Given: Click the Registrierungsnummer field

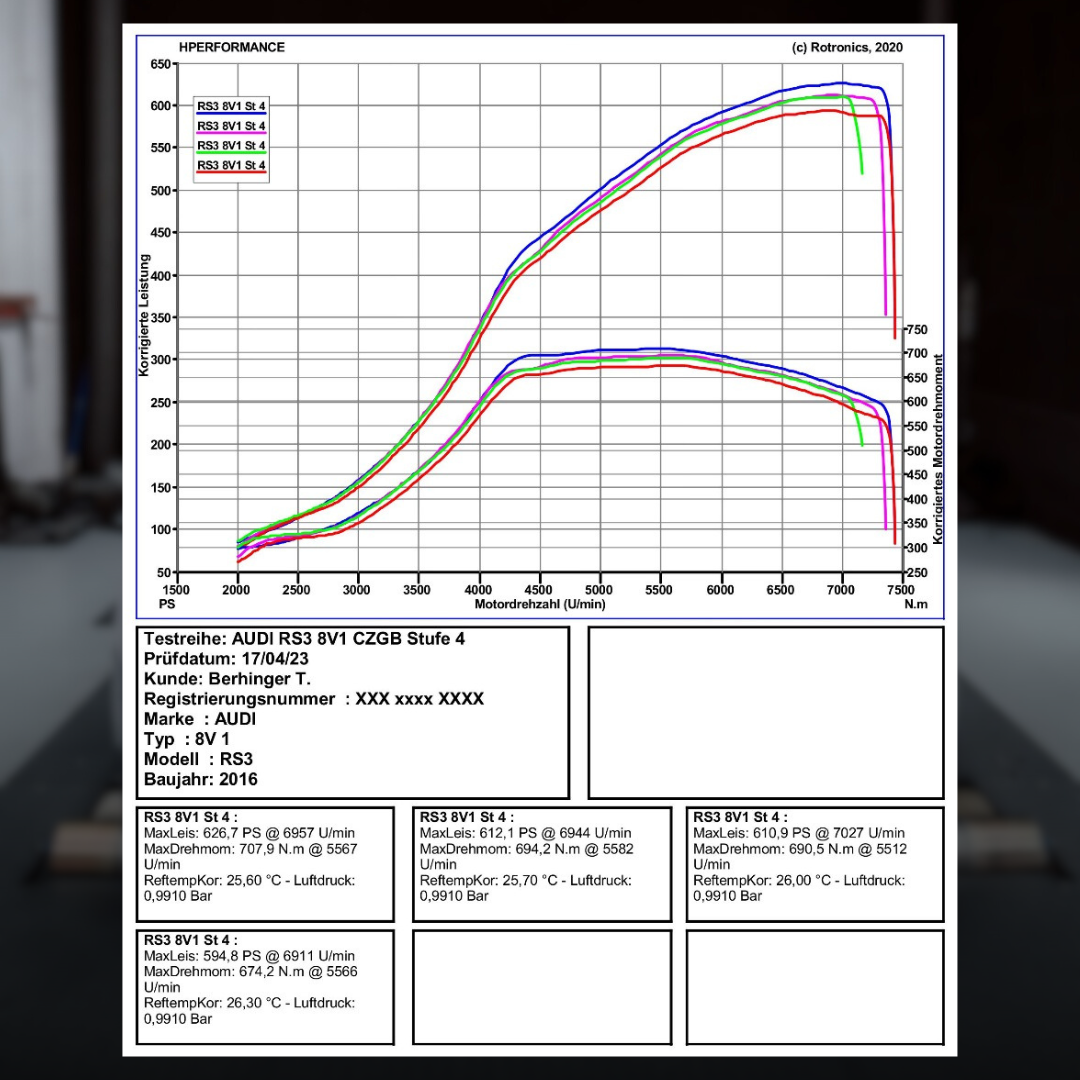Looking at the screenshot, I should [313, 699].
